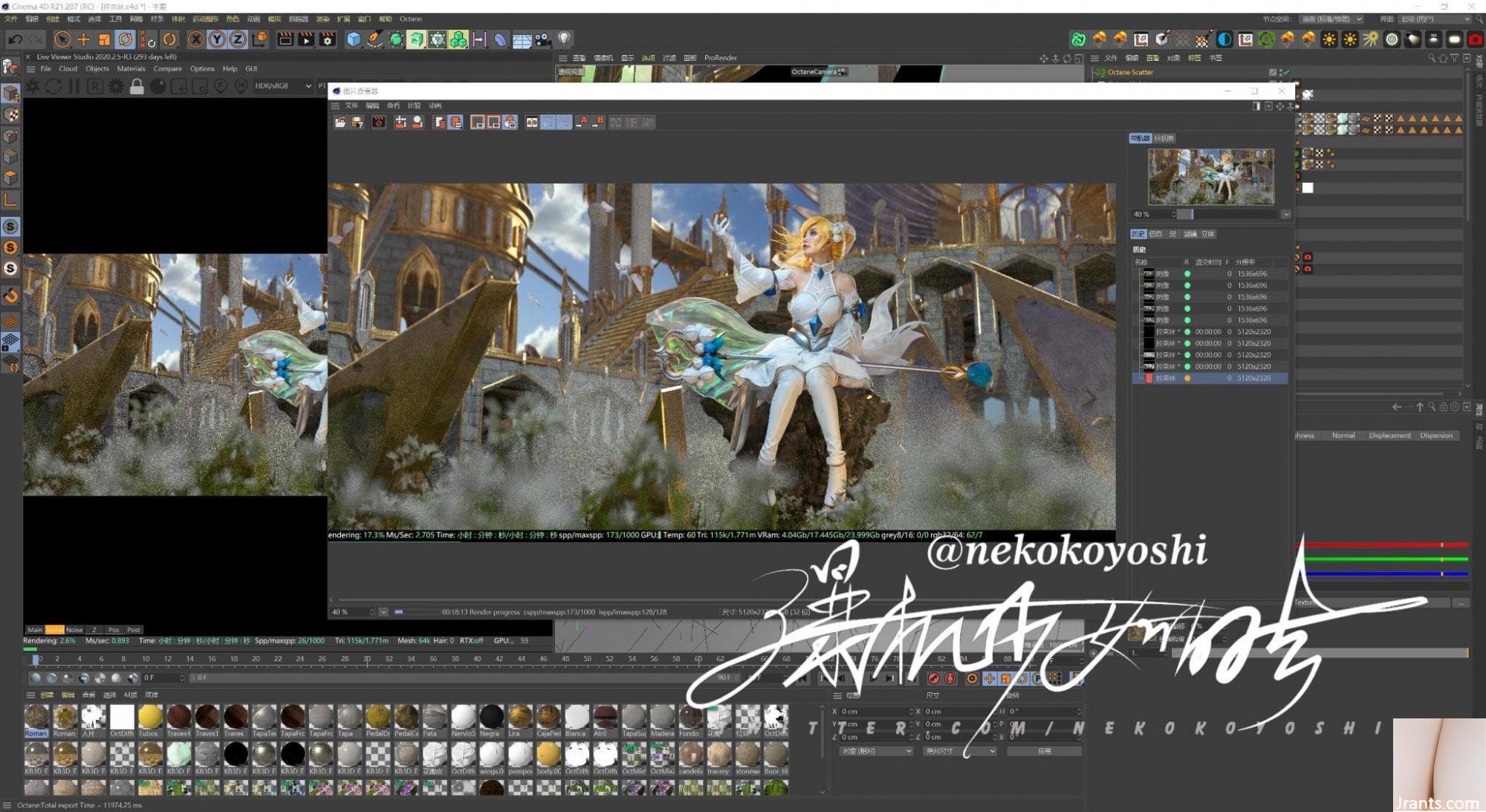
Task: Click Render to Picture Viewer clapperboard icon
Action: [x=305, y=39]
